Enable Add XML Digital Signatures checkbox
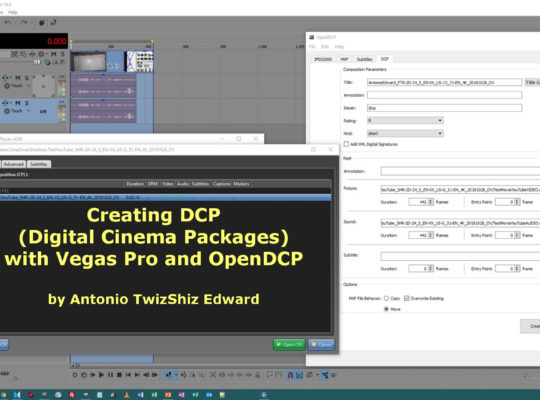This screenshot has width=540, height=400. (346, 144)
